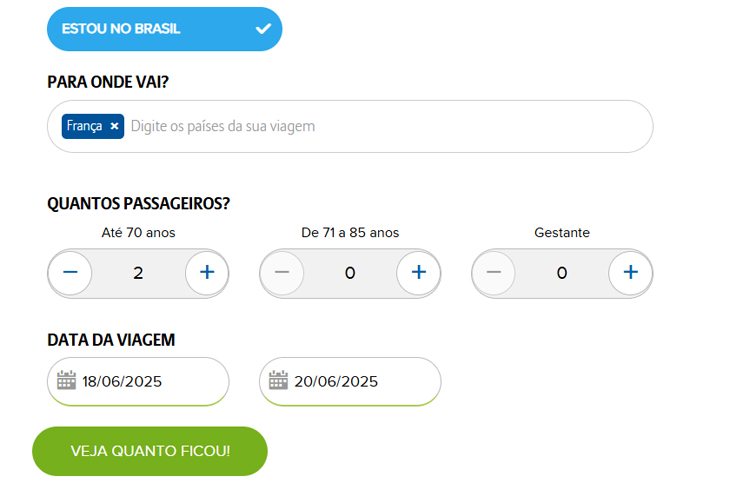Viewport: 730px width, 496px height.
Task: Focus the destination countries input field
Action: (350, 126)
